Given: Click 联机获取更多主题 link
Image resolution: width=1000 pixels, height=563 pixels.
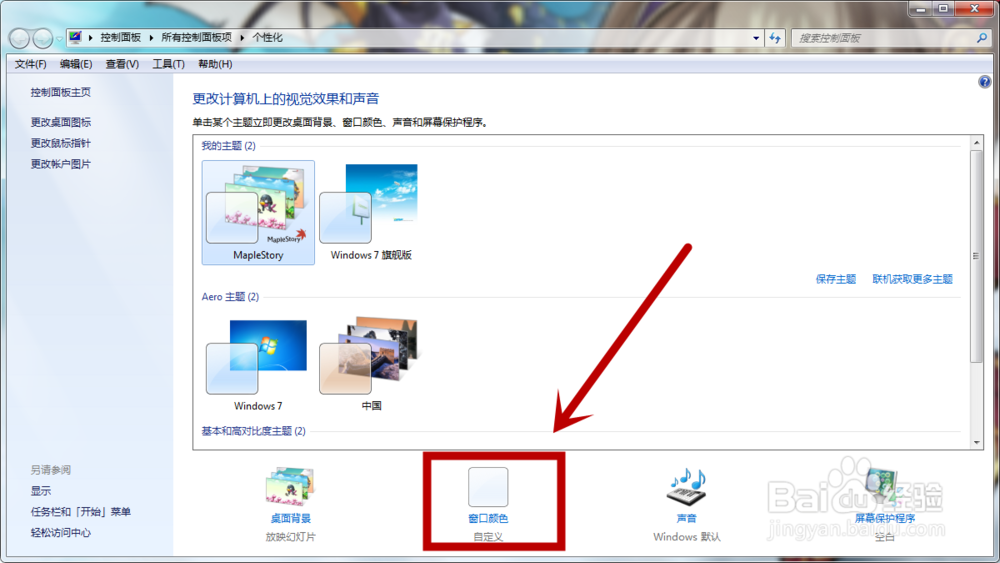Looking at the screenshot, I should coord(913,279).
